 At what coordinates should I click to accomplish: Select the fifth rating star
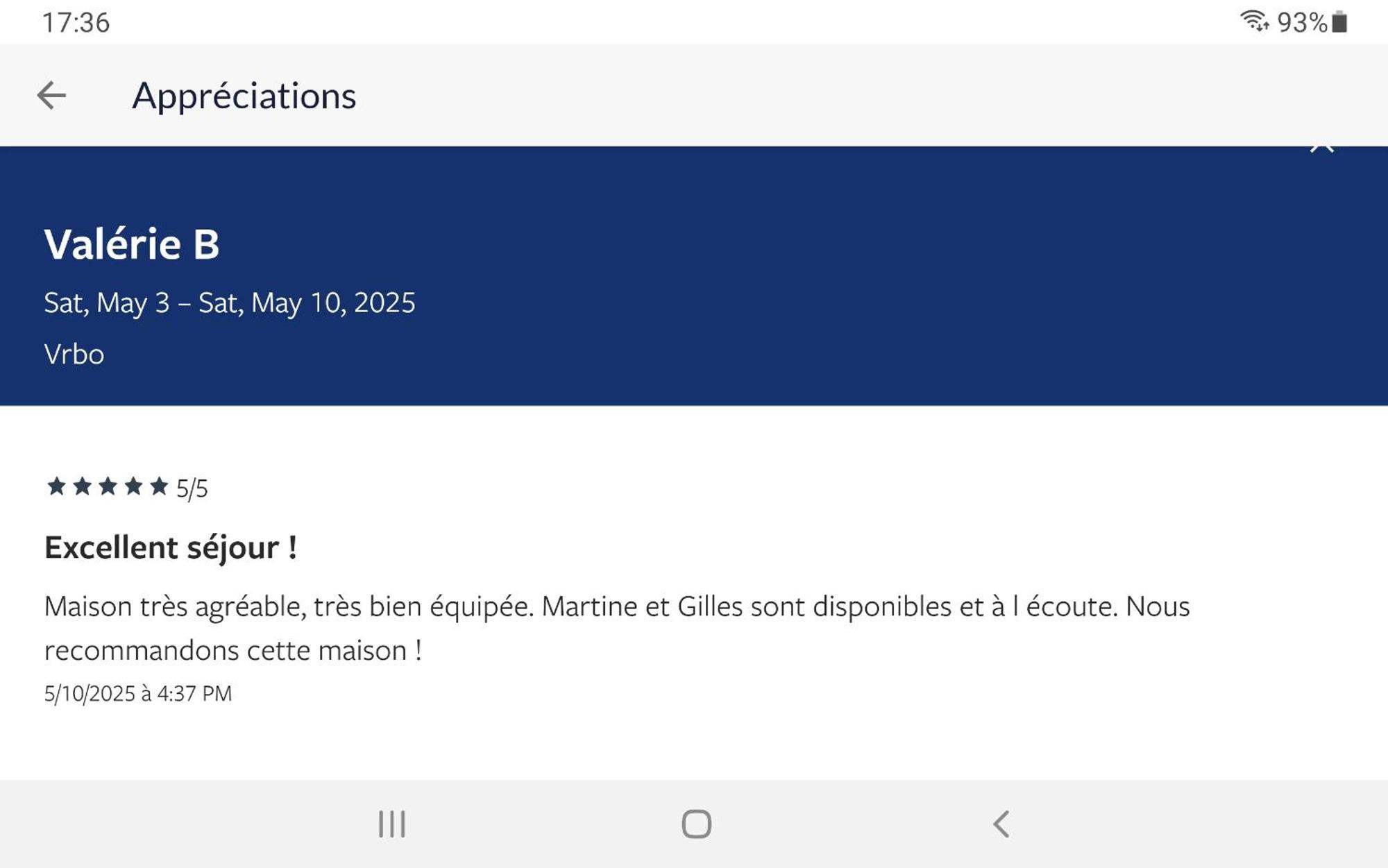click(x=159, y=486)
